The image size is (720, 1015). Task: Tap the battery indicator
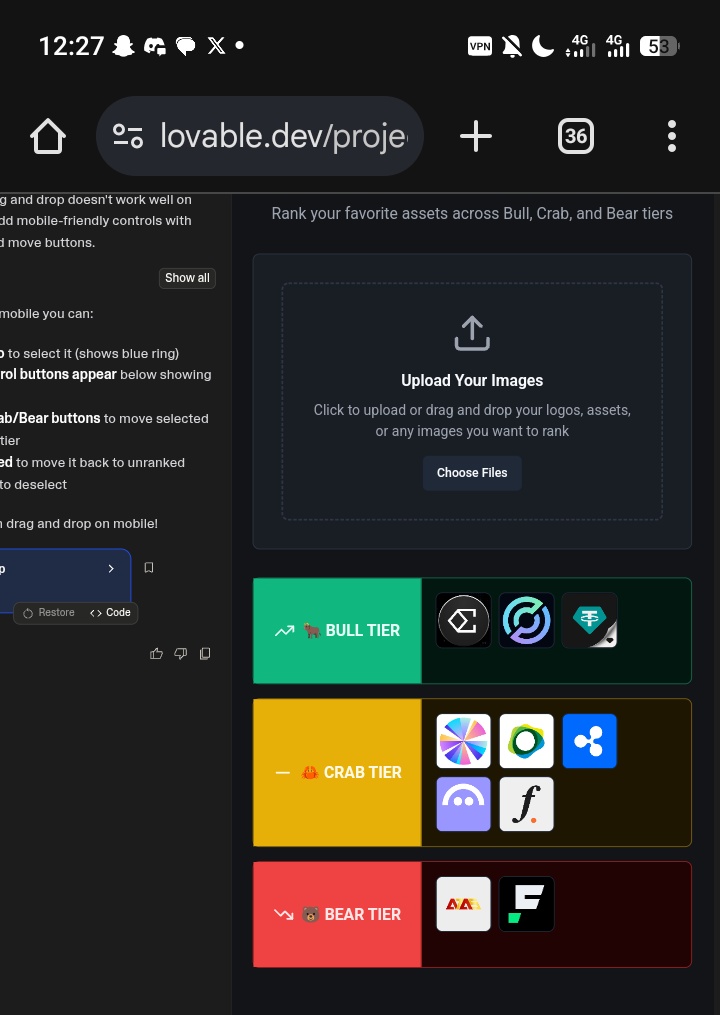coord(659,46)
